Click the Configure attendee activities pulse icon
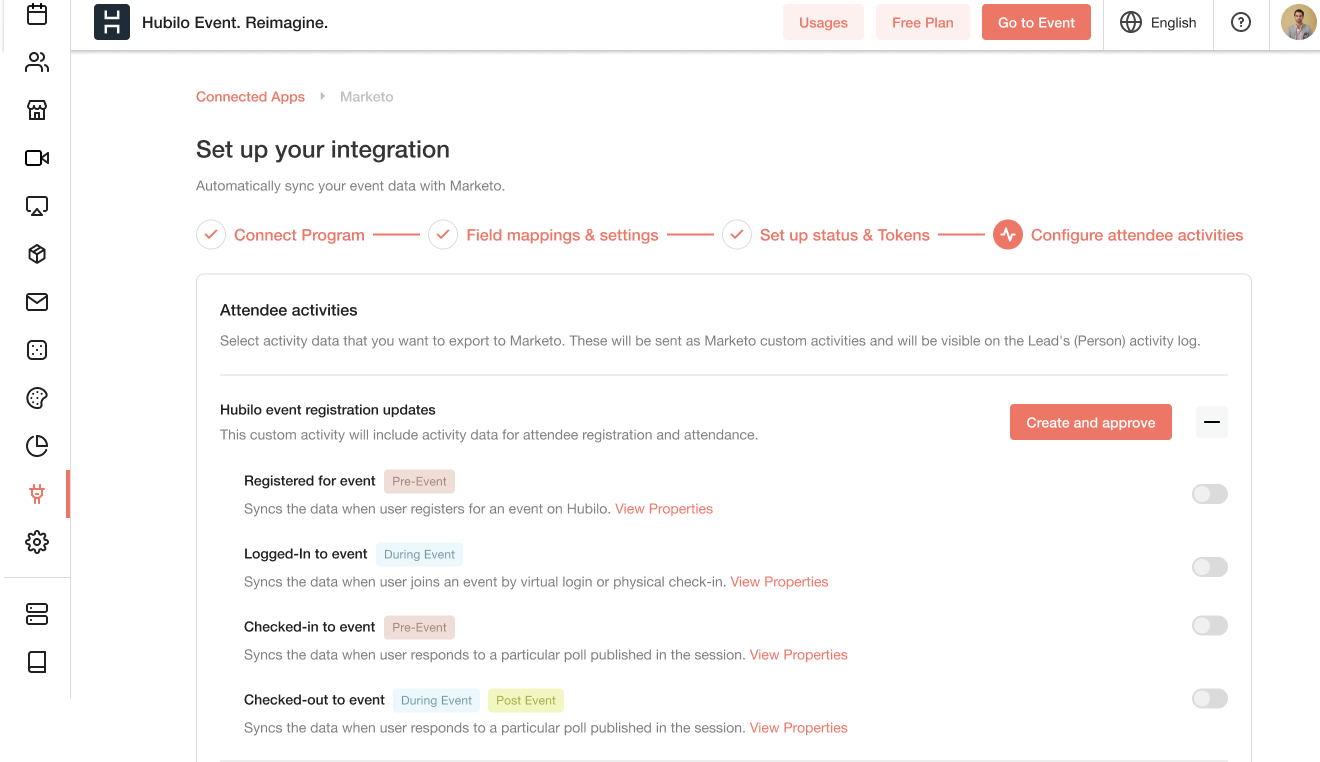This screenshot has width=1320, height=762. click(1008, 235)
